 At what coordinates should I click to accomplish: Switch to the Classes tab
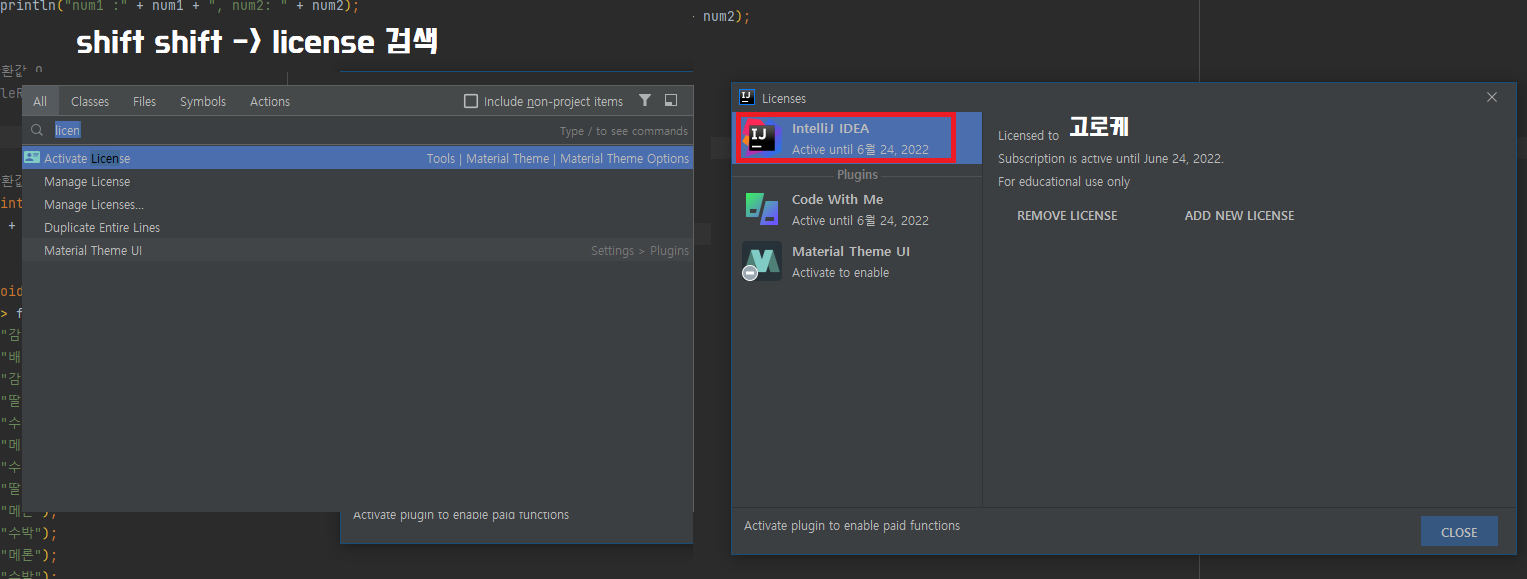coord(90,101)
